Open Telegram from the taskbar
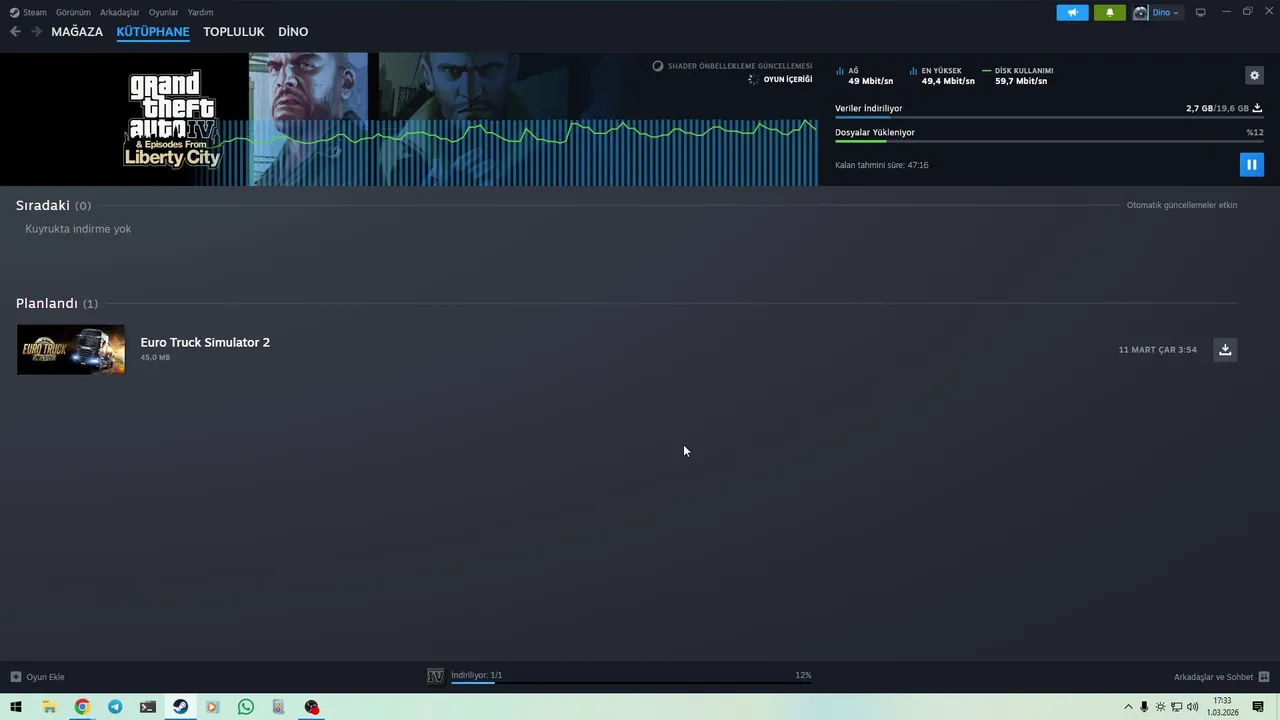This screenshot has width=1280, height=720. (x=115, y=707)
